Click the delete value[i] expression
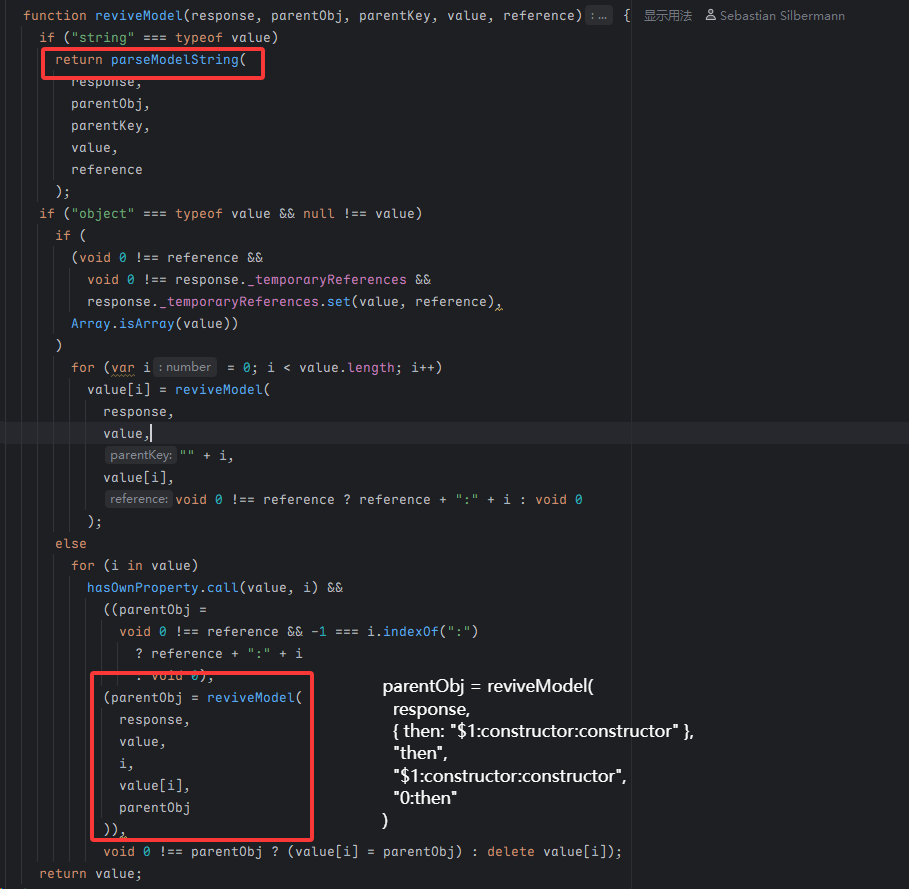This screenshot has height=889, width=909. coord(571,851)
